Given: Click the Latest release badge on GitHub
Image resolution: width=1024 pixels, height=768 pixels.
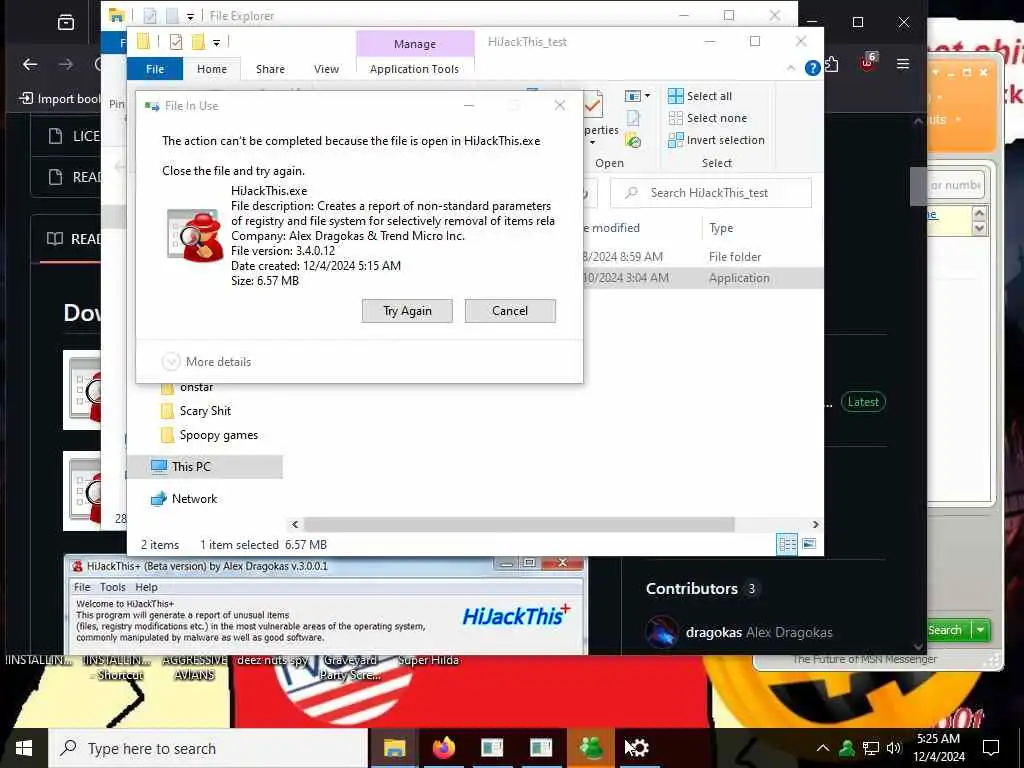Looking at the screenshot, I should tap(863, 402).
